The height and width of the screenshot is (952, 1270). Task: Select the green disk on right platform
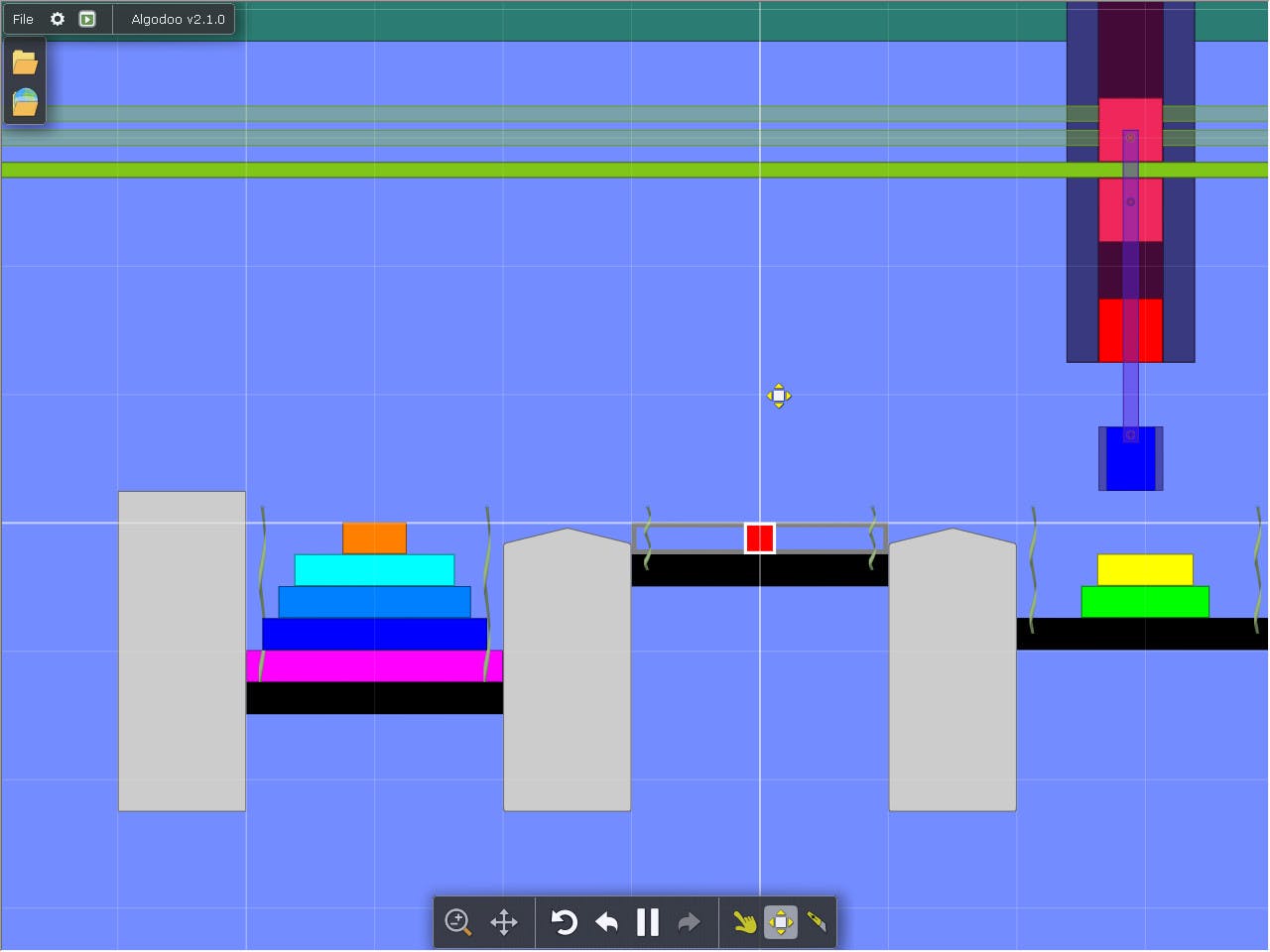1145,602
